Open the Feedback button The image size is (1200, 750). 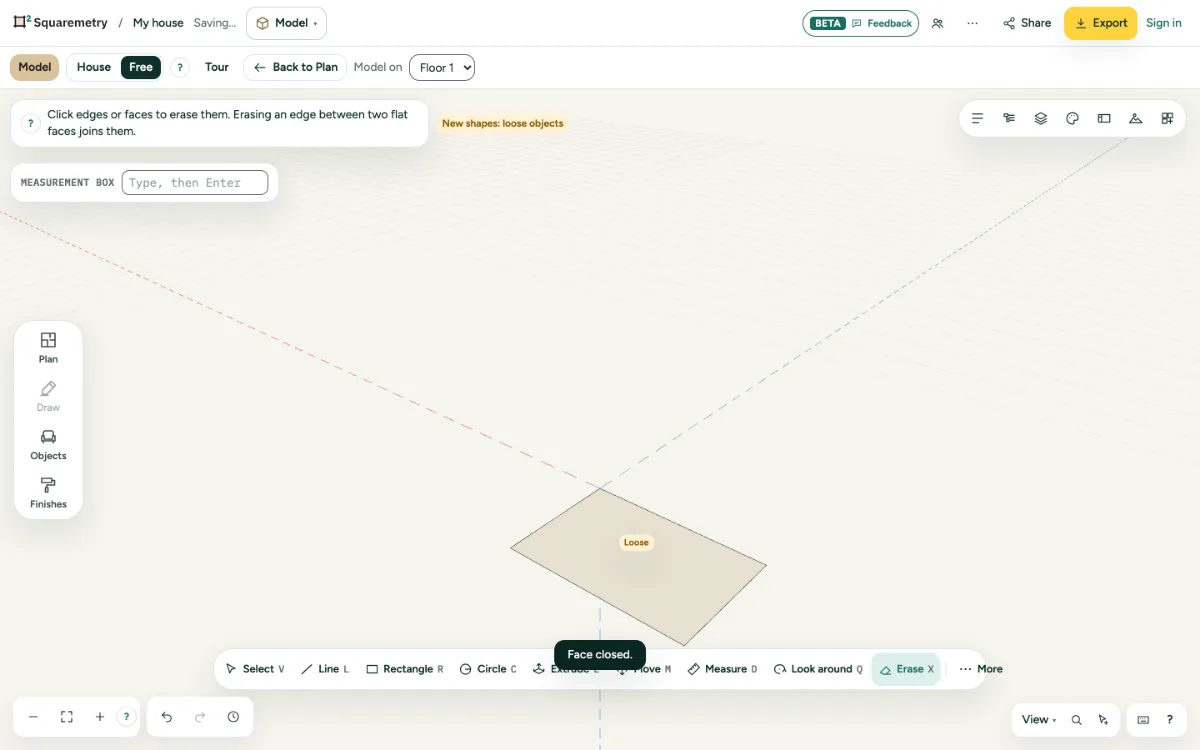[x=861, y=23]
